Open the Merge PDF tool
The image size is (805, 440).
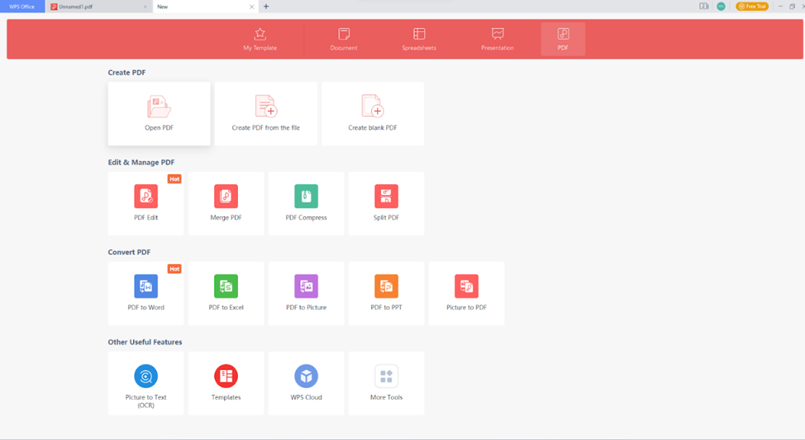226,203
